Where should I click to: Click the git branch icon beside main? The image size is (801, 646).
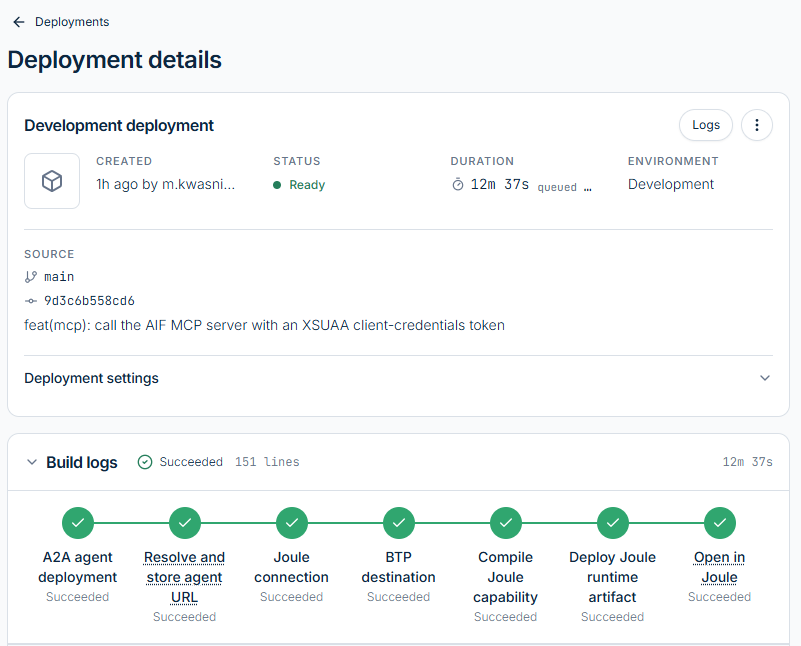(x=31, y=277)
